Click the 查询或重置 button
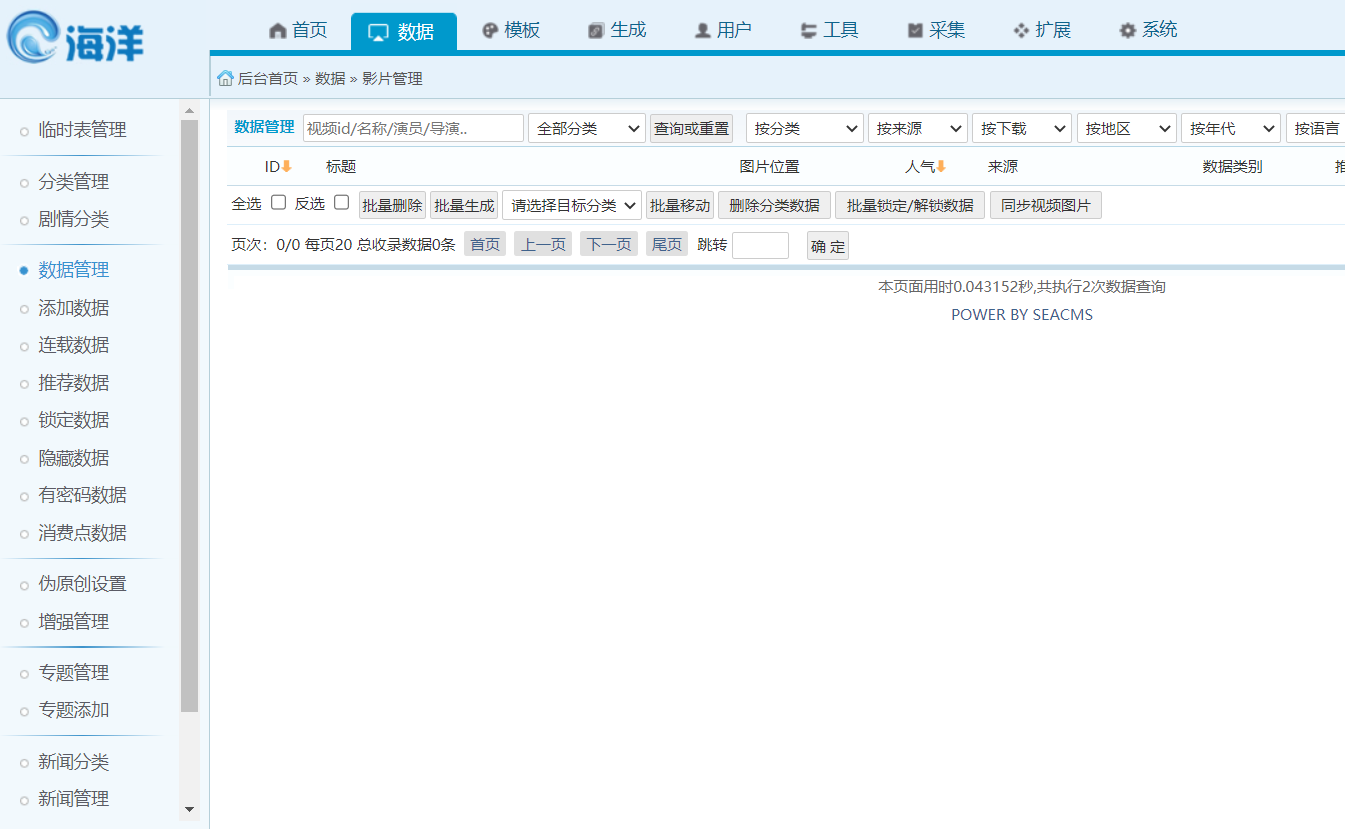Image resolution: width=1345 pixels, height=829 pixels. (x=691, y=128)
